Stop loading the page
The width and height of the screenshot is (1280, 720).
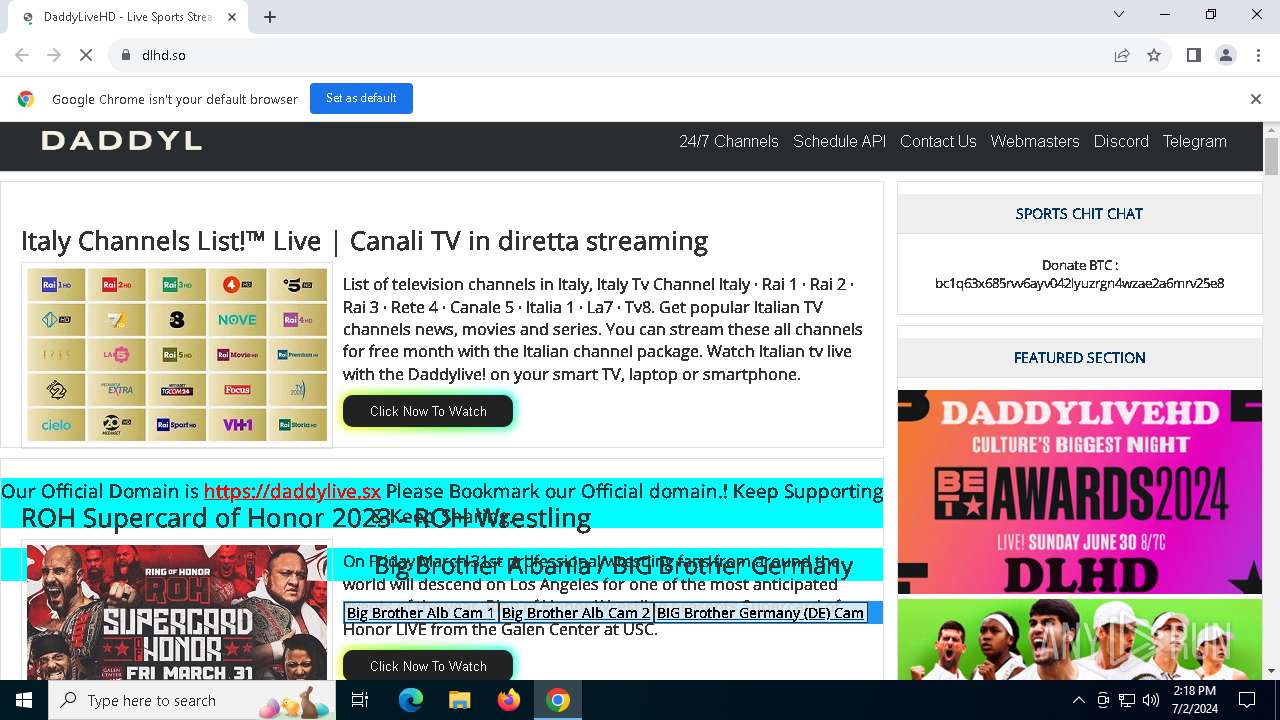[86, 55]
